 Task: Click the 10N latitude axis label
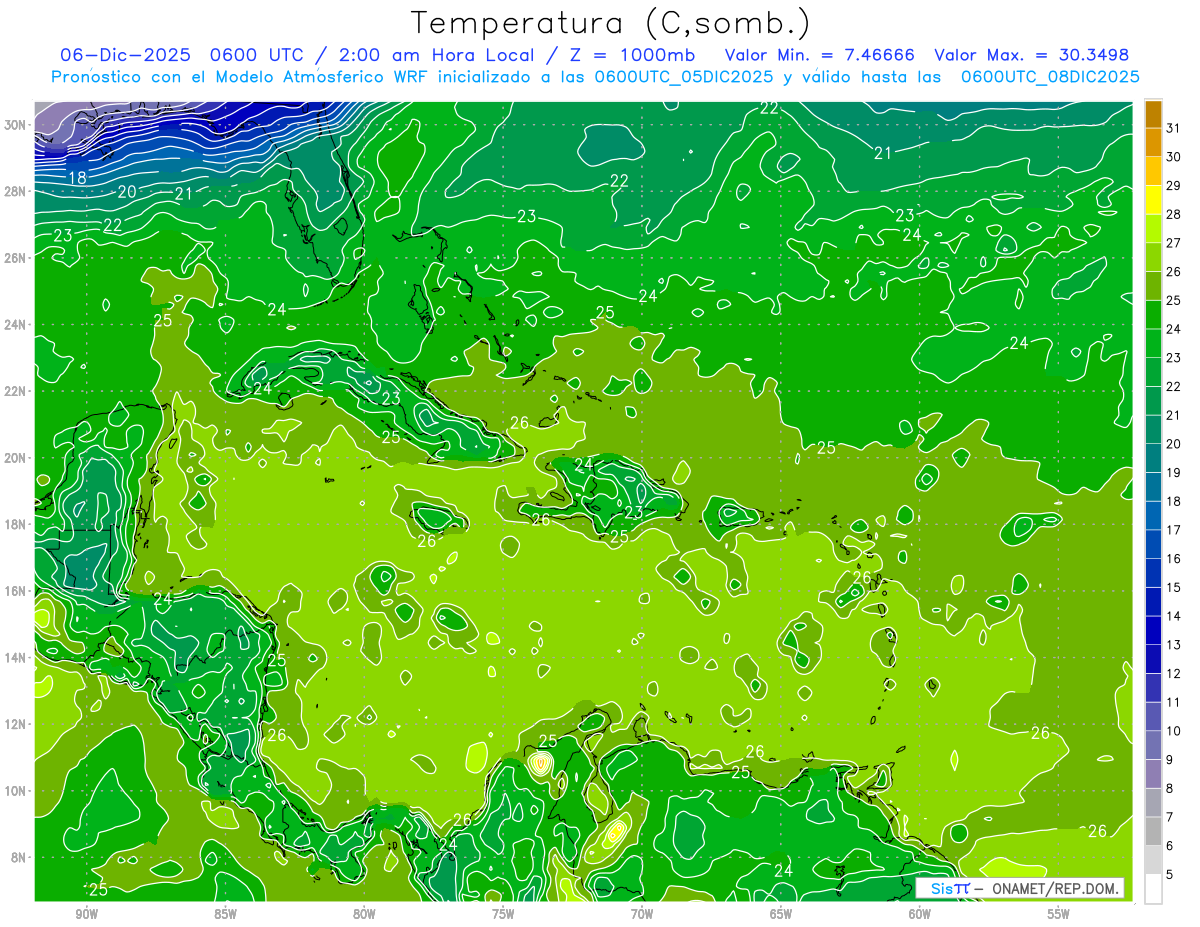click(17, 790)
